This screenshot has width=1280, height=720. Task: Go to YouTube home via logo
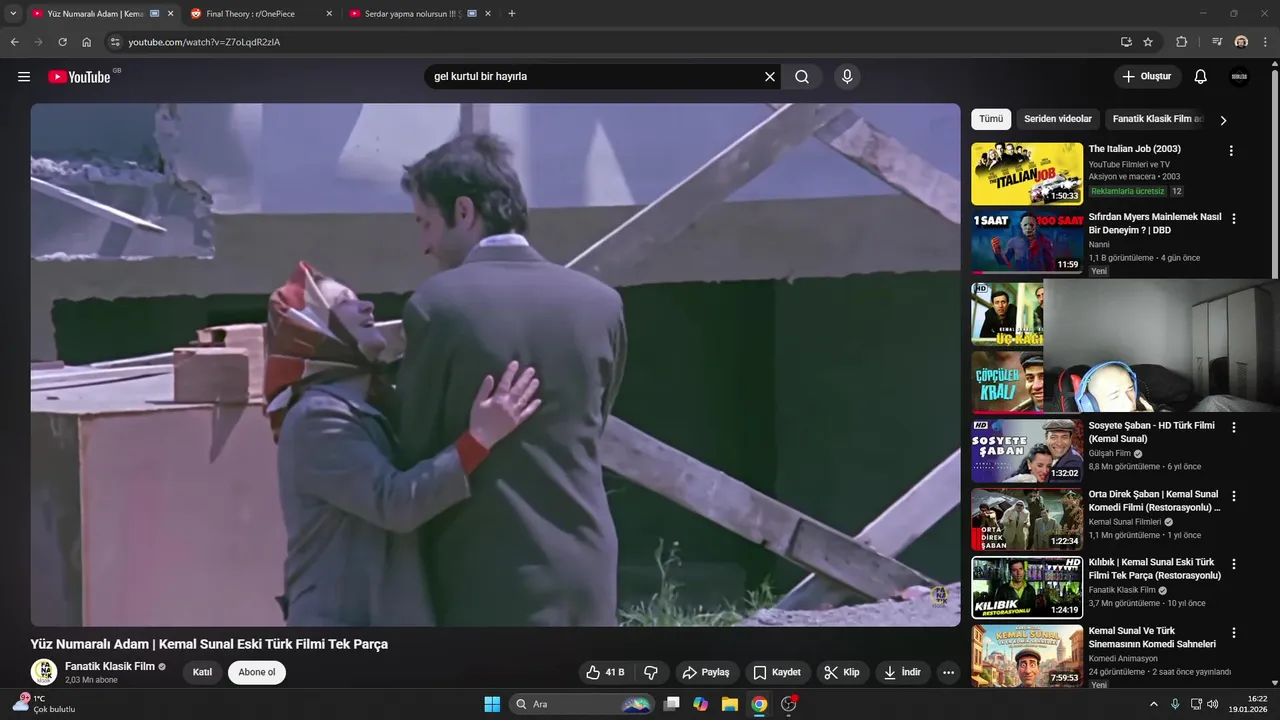coord(79,77)
